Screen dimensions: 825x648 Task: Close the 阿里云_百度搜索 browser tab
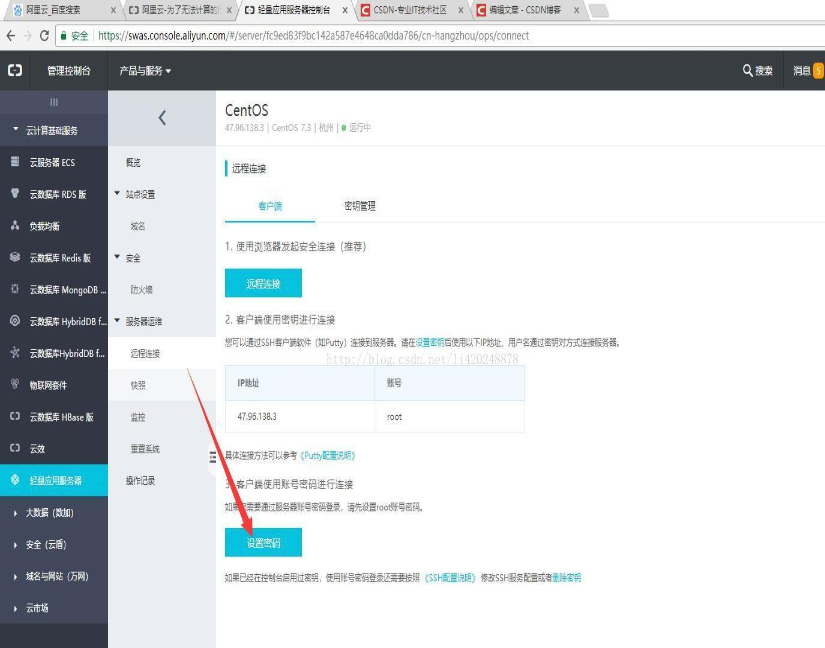coord(114,10)
